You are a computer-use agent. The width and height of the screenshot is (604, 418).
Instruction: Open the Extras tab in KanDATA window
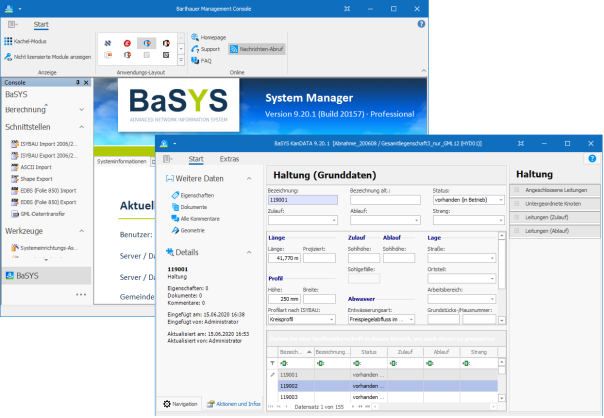pyautogui.click(x=229, y=159)
